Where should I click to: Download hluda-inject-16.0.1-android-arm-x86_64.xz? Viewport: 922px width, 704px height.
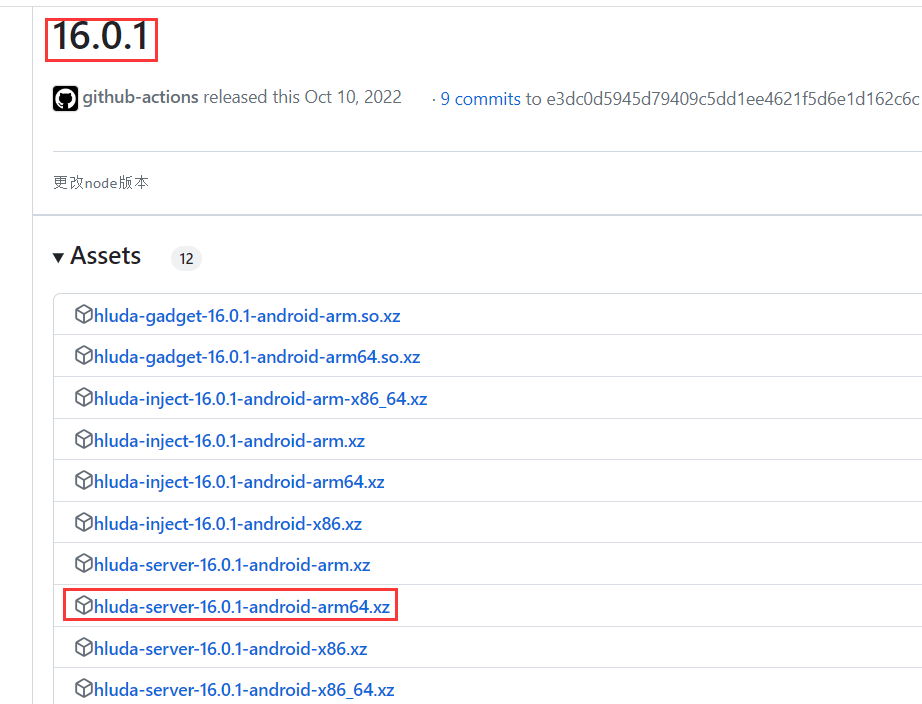coord(260,399)
